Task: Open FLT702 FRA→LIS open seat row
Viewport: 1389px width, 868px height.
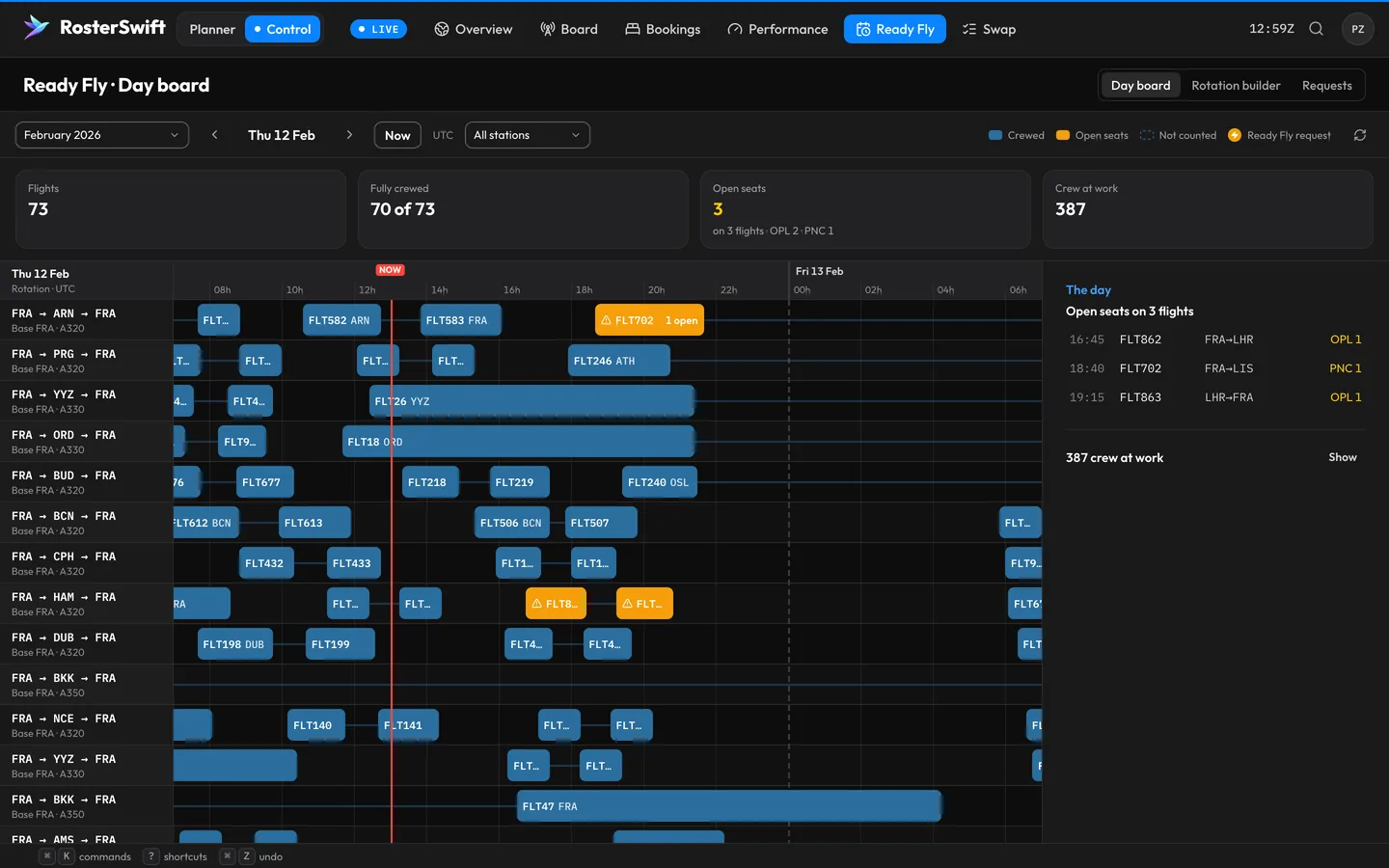Action: (1215, 368)
